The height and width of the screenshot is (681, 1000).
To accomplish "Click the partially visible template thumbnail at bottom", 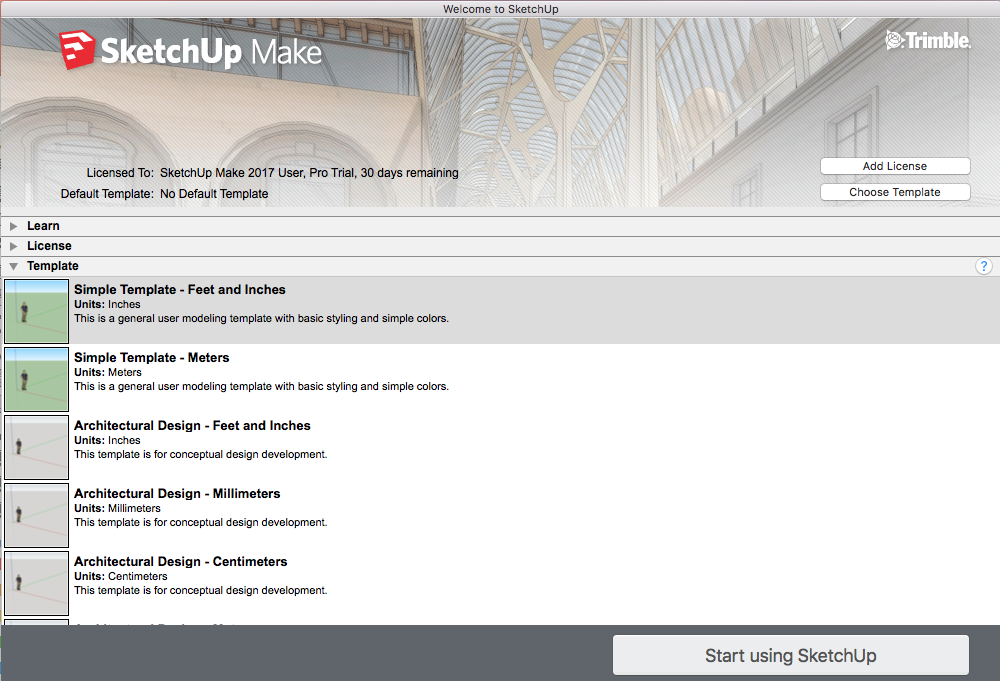I will point(36,622).
